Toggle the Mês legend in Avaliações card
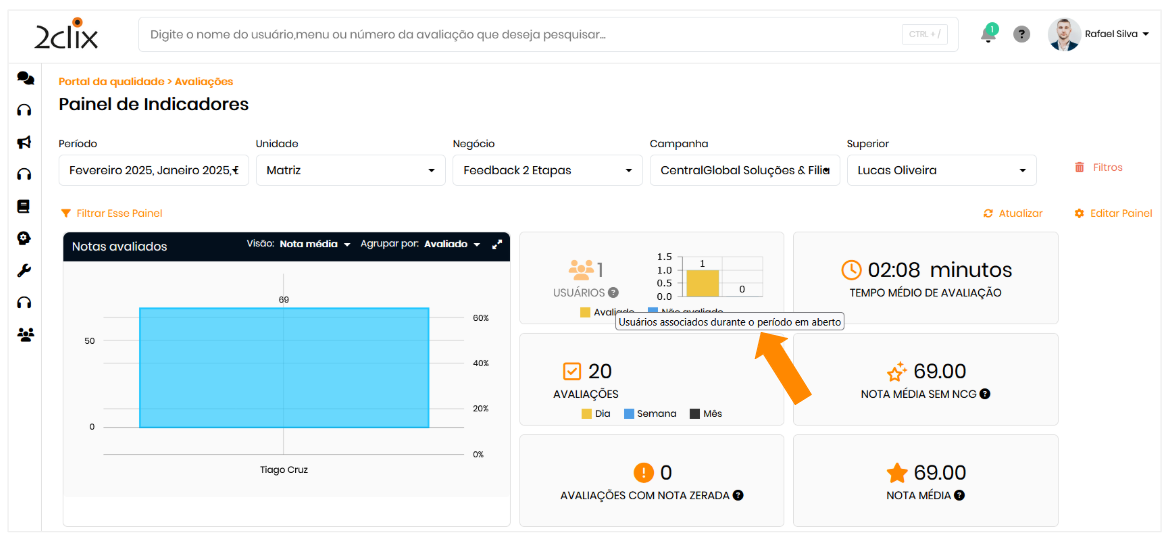 [x=705, y=414]
